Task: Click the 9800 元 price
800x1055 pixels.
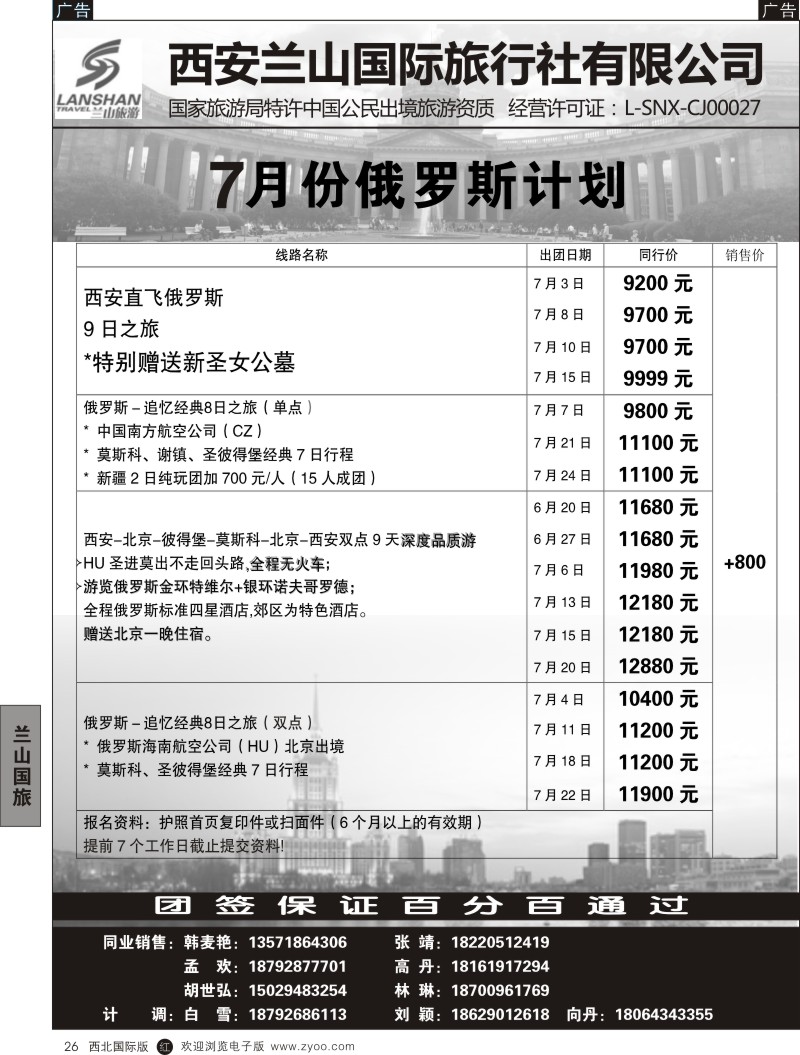Action: click(x=657, y=411)
